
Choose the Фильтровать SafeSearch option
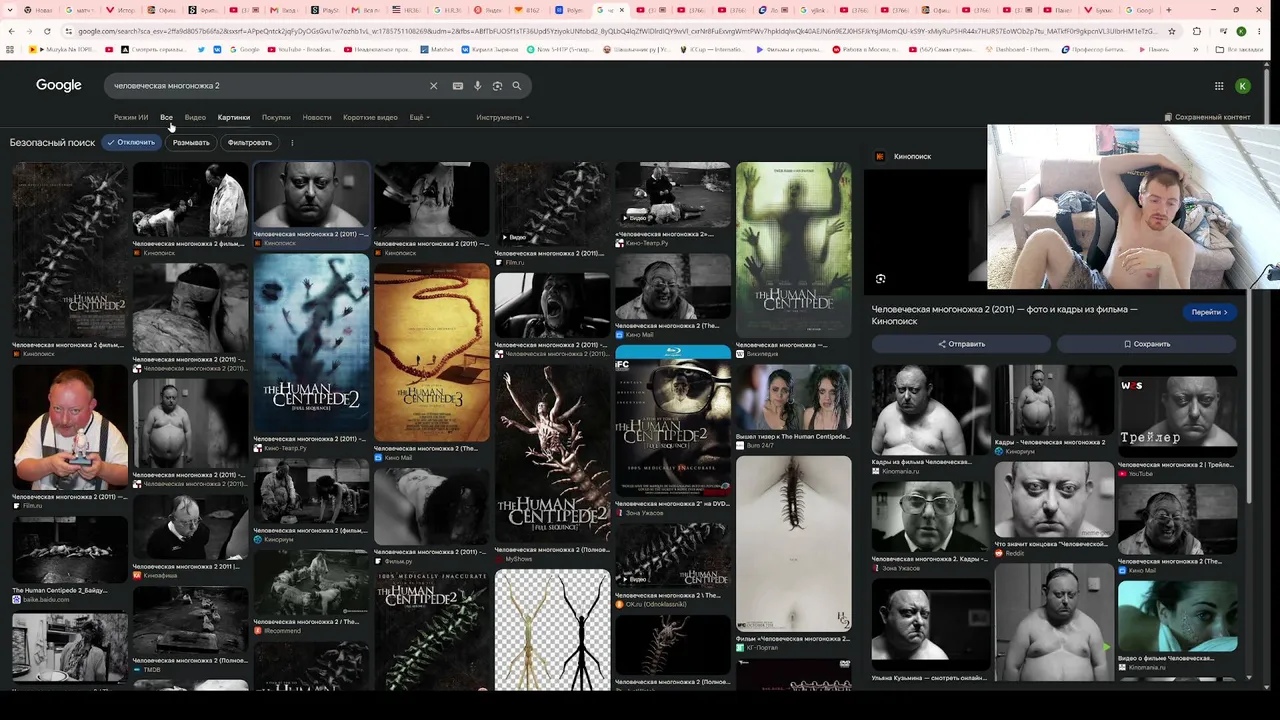pyautogui.click(x=249, y=143)
